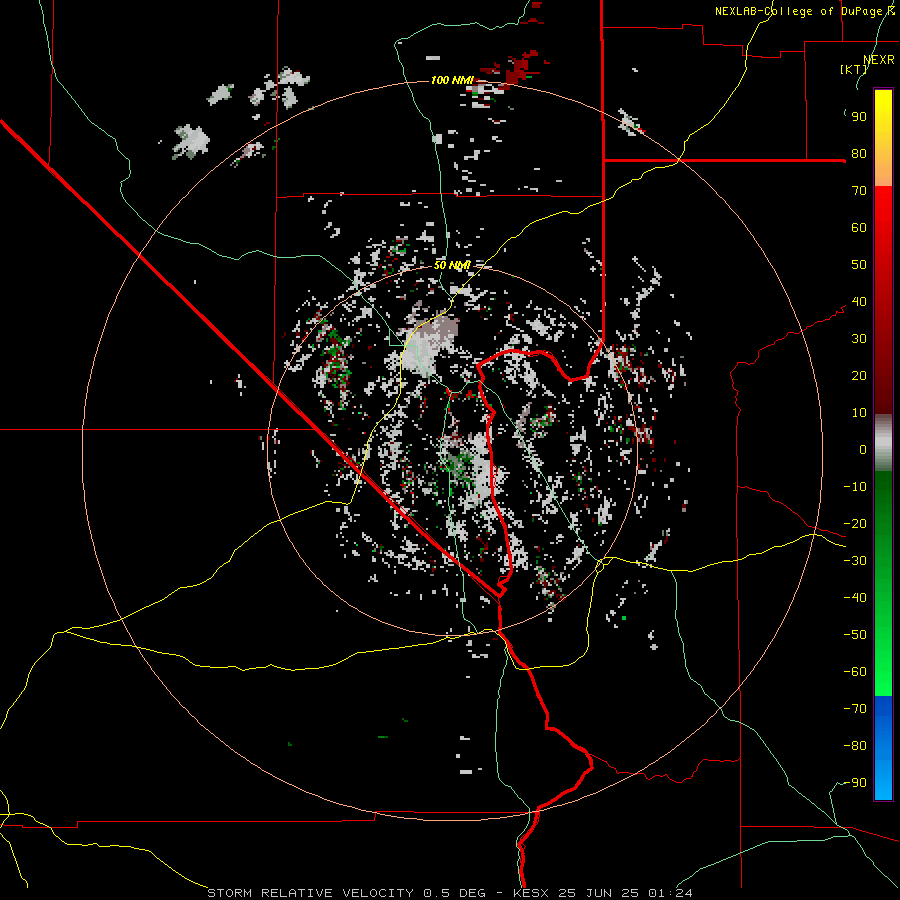Image resolution: width=900 pixels, height=900 pixels.
Task: Click the -60 value on the velocity scale
Action: click(x=855, y=672)
